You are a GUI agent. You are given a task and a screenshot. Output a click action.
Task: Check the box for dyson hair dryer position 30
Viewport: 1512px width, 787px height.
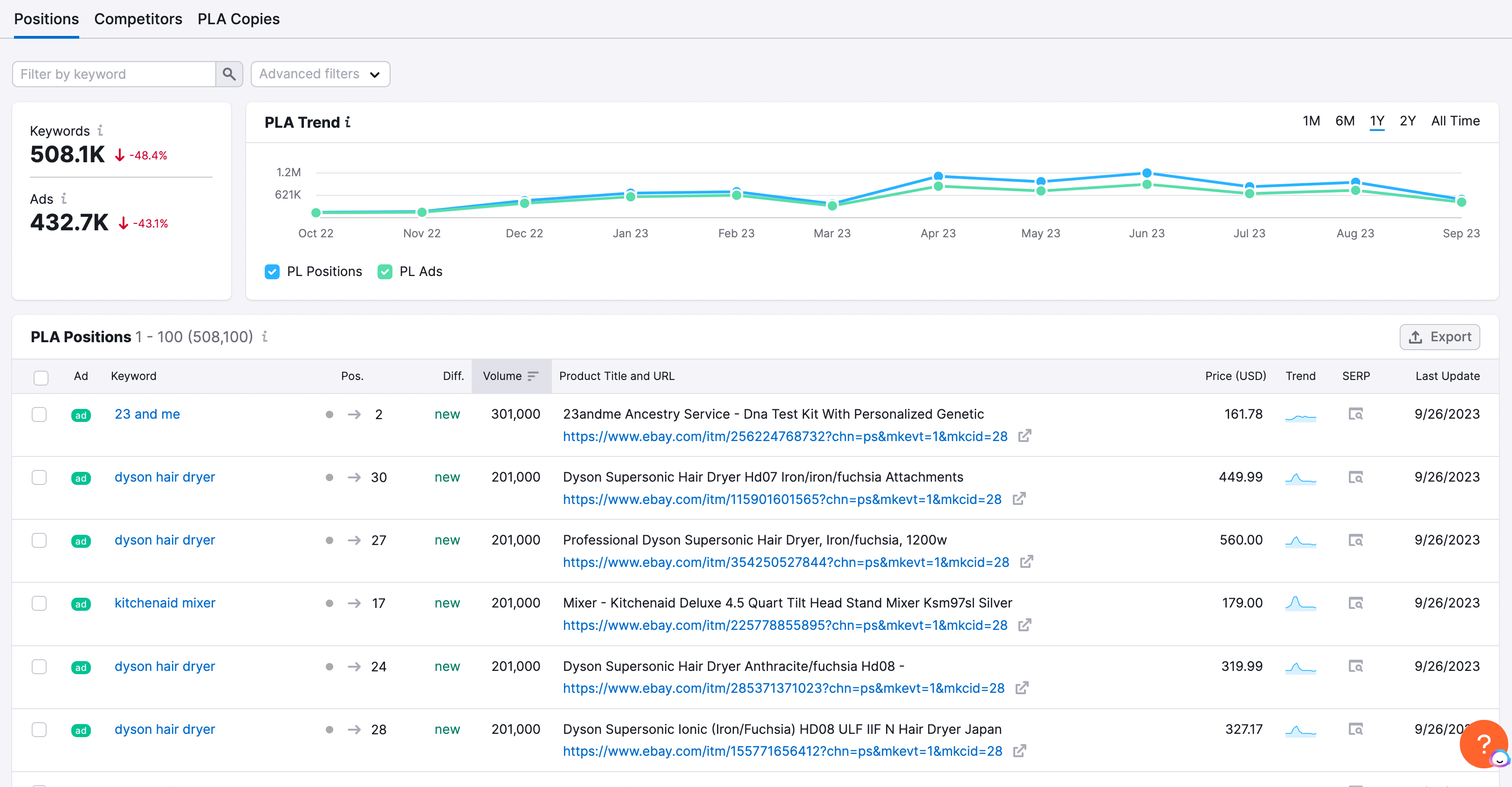point(39,477)
